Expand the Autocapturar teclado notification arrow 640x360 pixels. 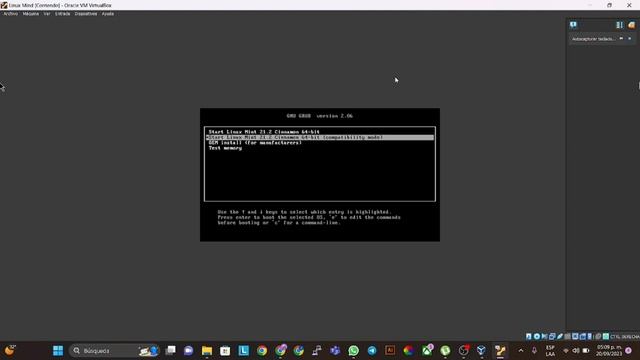click(621, 39)
